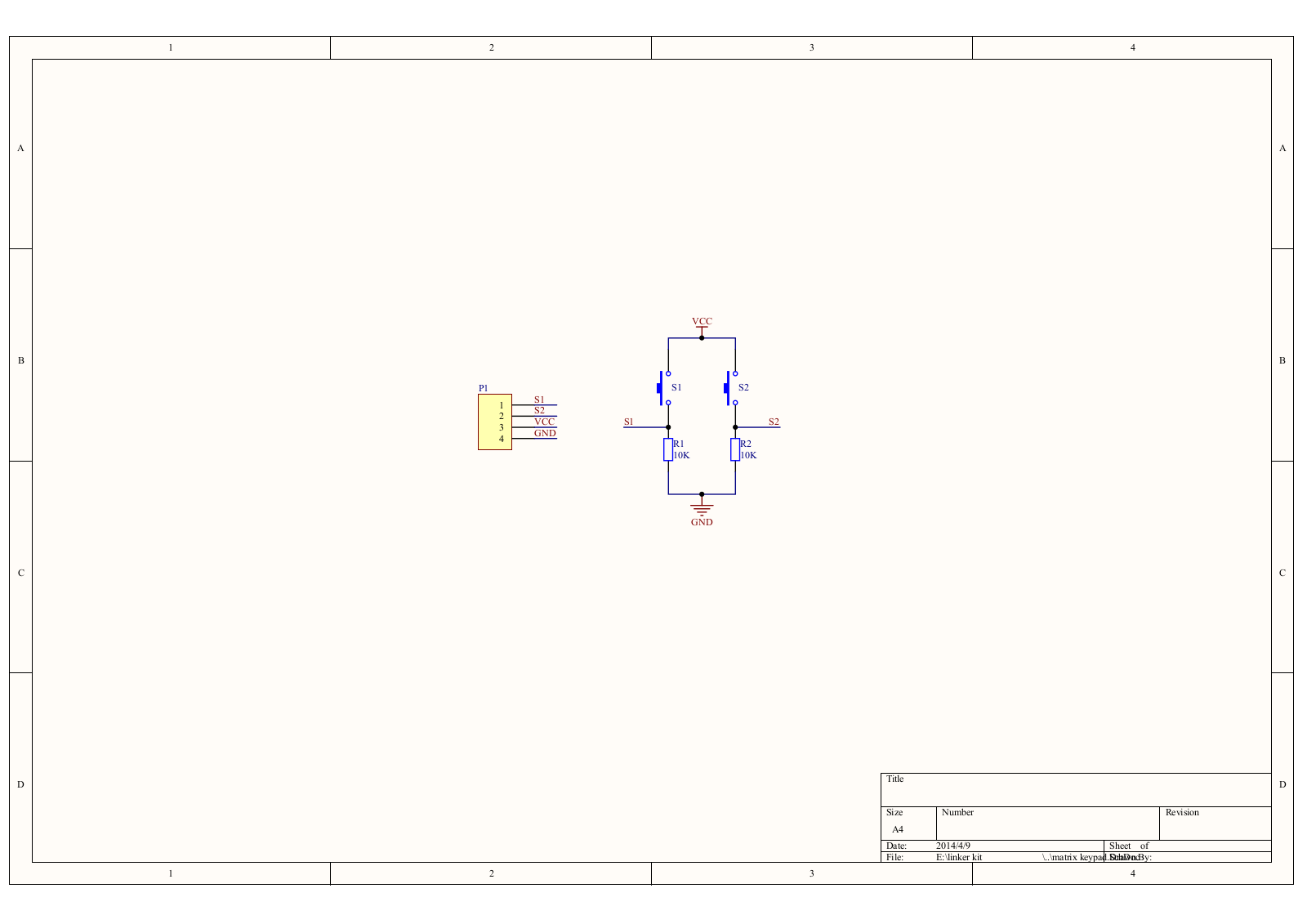
Task: Click pin 1 number on connector P1
Action: coord(502,405)
